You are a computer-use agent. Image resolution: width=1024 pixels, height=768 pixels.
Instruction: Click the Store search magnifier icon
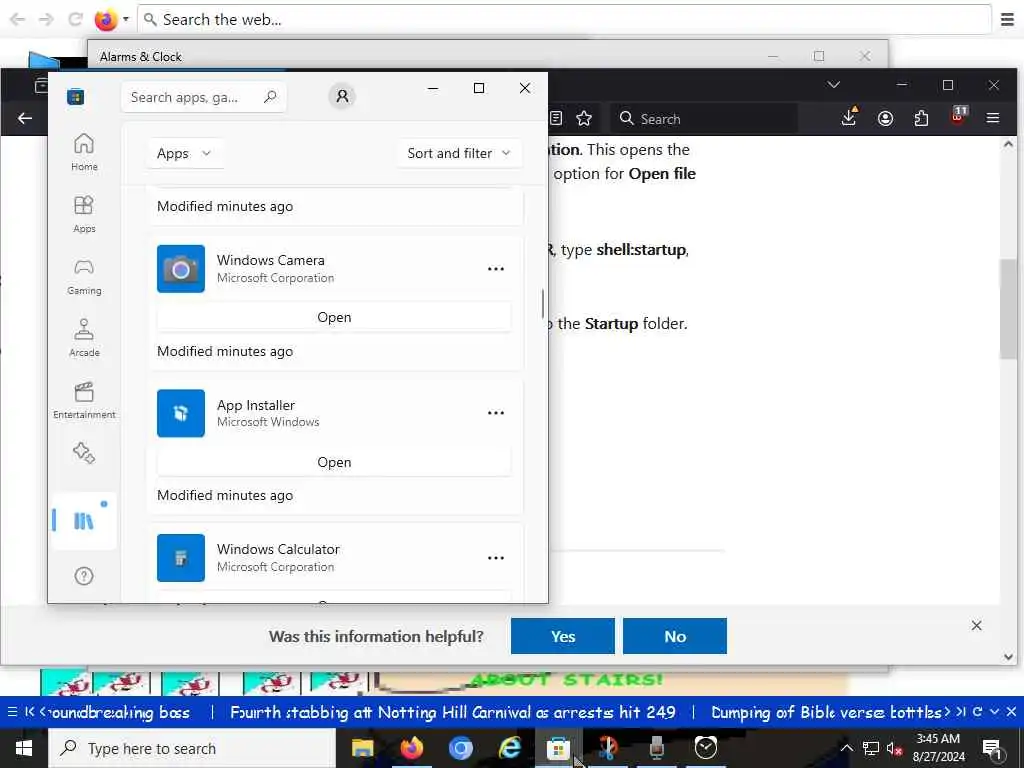(270, 97)
